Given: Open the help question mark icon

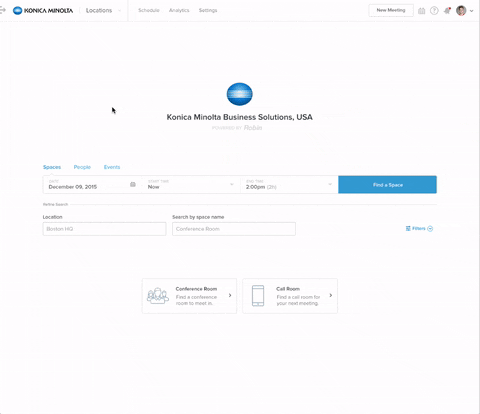Looking at the screenshot, I should (x=434, y=11).
